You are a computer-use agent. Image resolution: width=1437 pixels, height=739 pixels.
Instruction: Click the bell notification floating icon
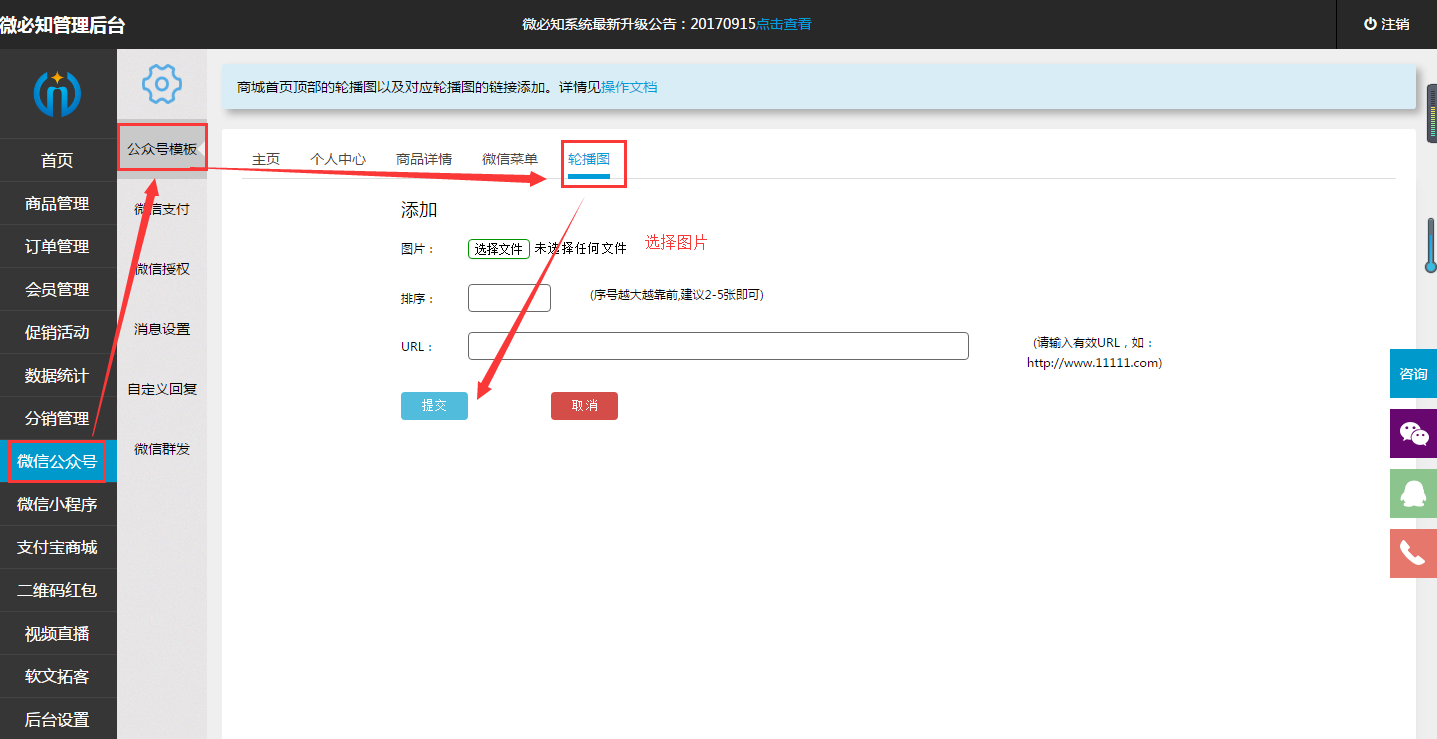[x=1414, y=493]
